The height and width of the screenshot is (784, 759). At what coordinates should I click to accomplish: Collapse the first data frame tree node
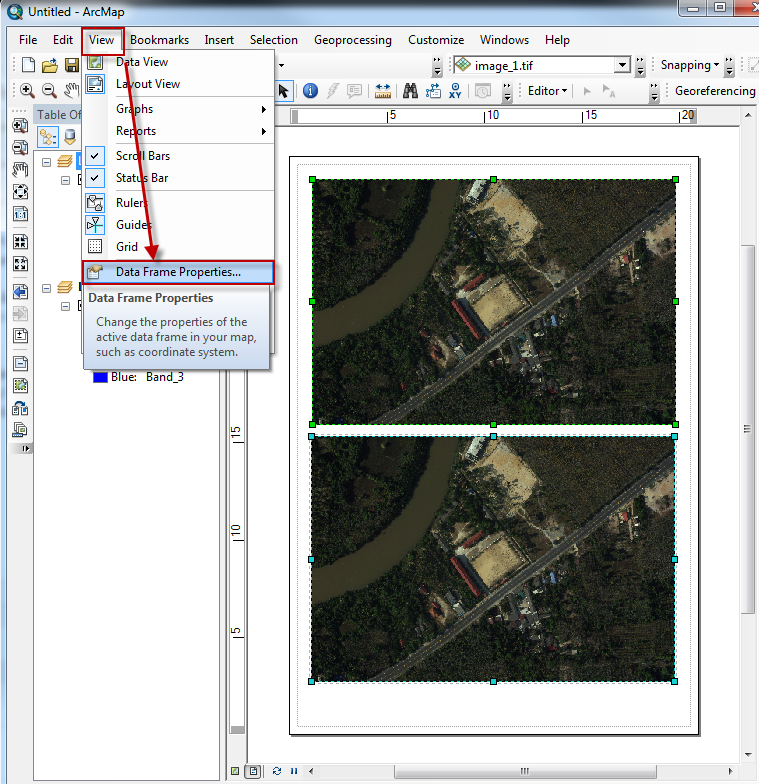click(x=46, y=162)
